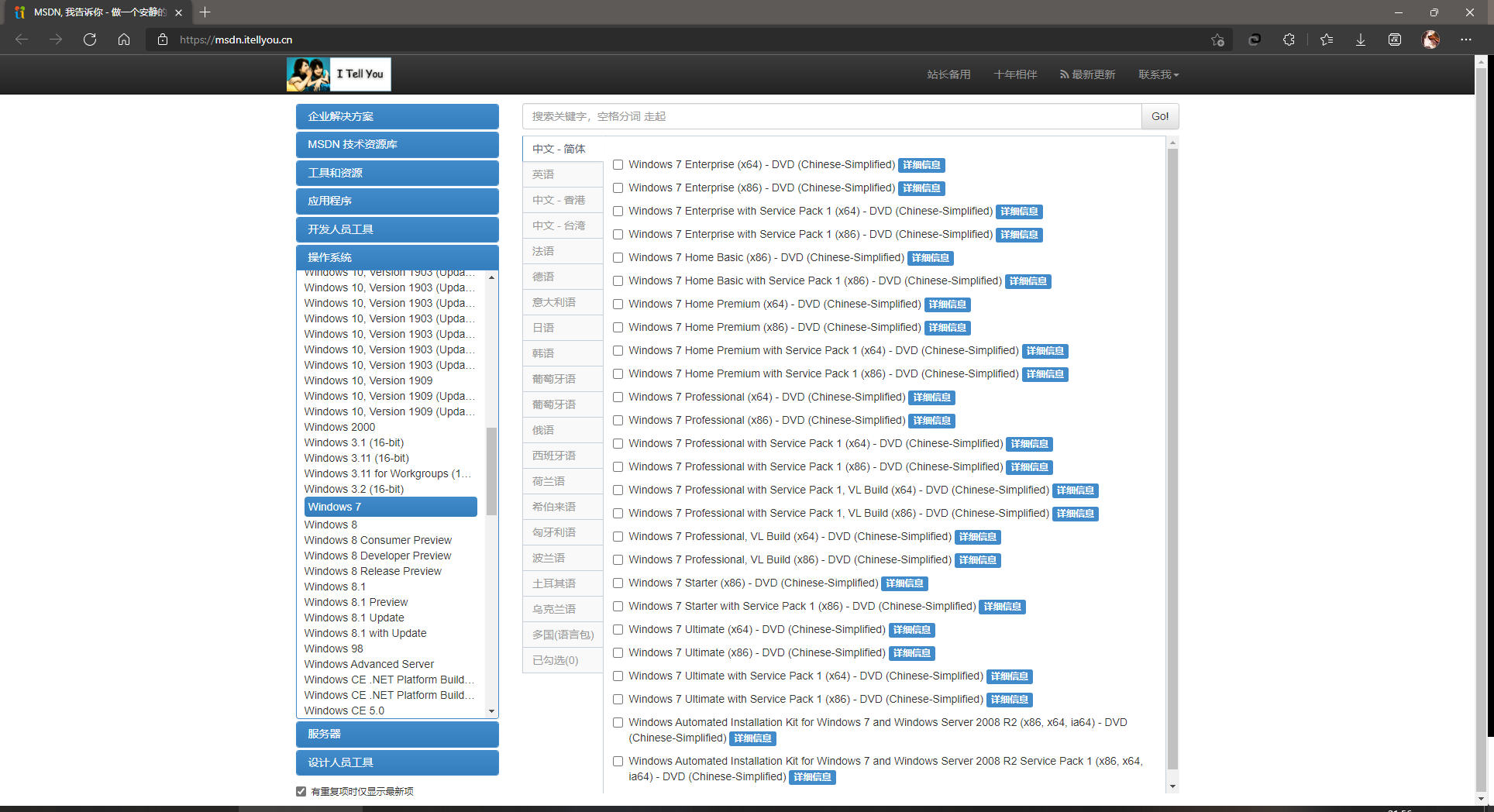Open browser settings and more menu
Screen dimensions: 1494x812
pyautogui.click(x=1466, y=40)
